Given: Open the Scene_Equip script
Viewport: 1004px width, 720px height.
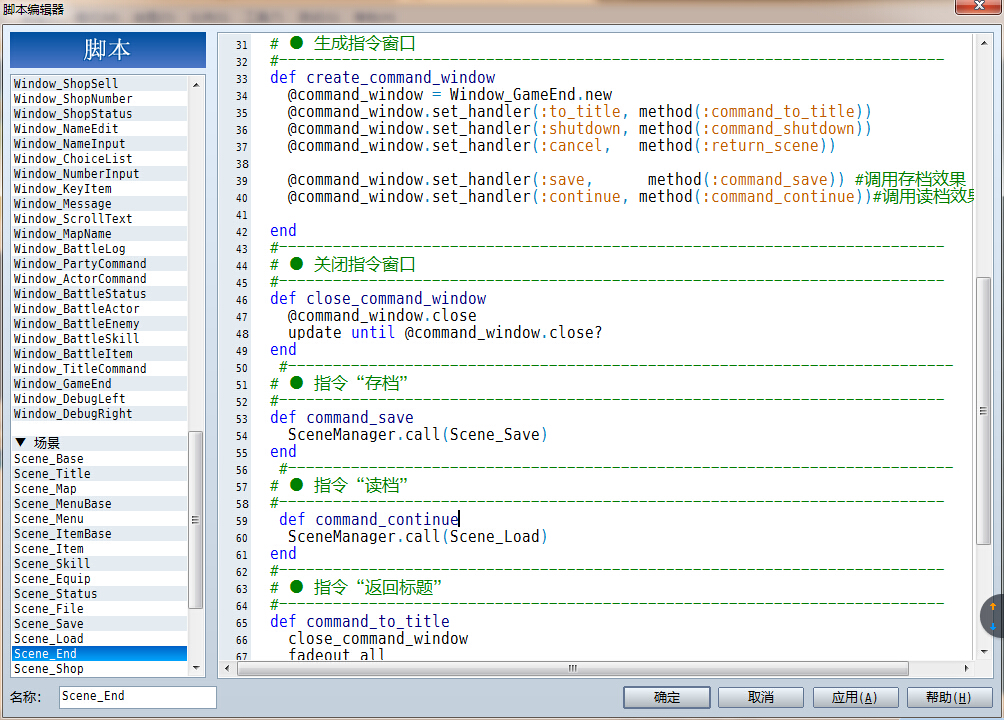Looking at the screenshot, I should point(99,579).
